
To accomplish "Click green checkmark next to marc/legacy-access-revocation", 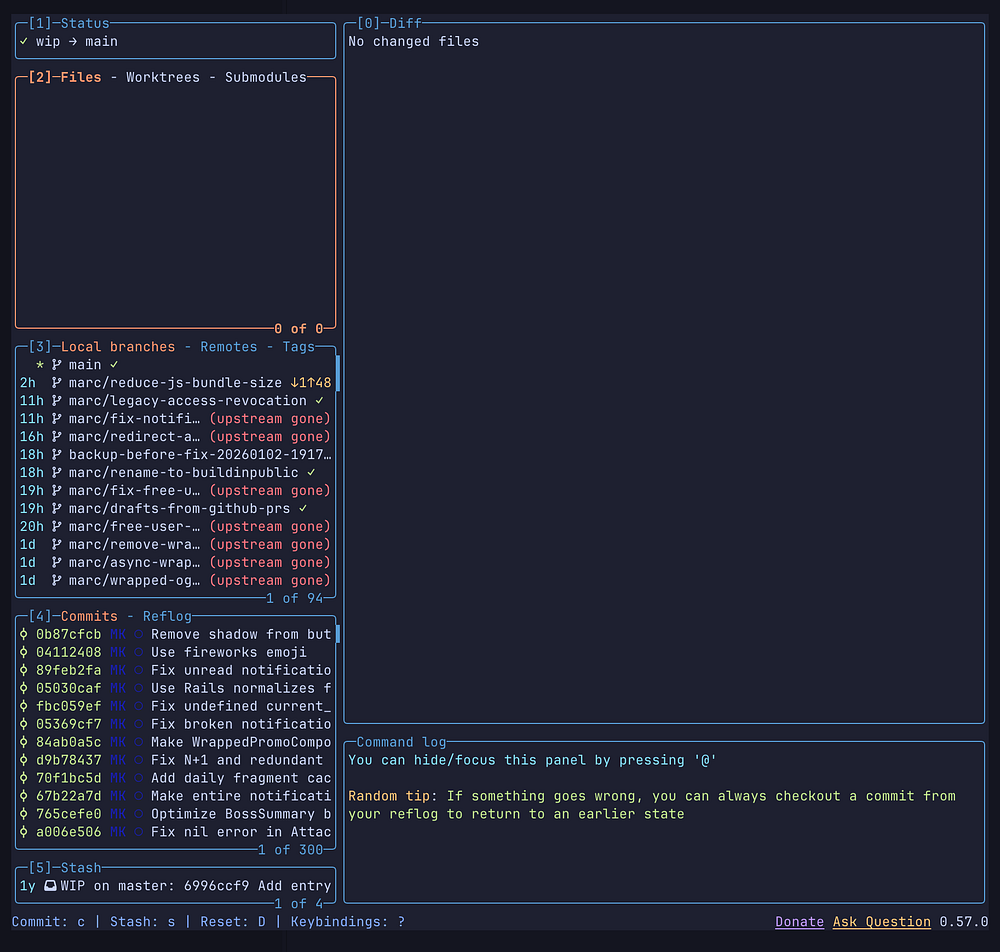I will coord(319,401).
